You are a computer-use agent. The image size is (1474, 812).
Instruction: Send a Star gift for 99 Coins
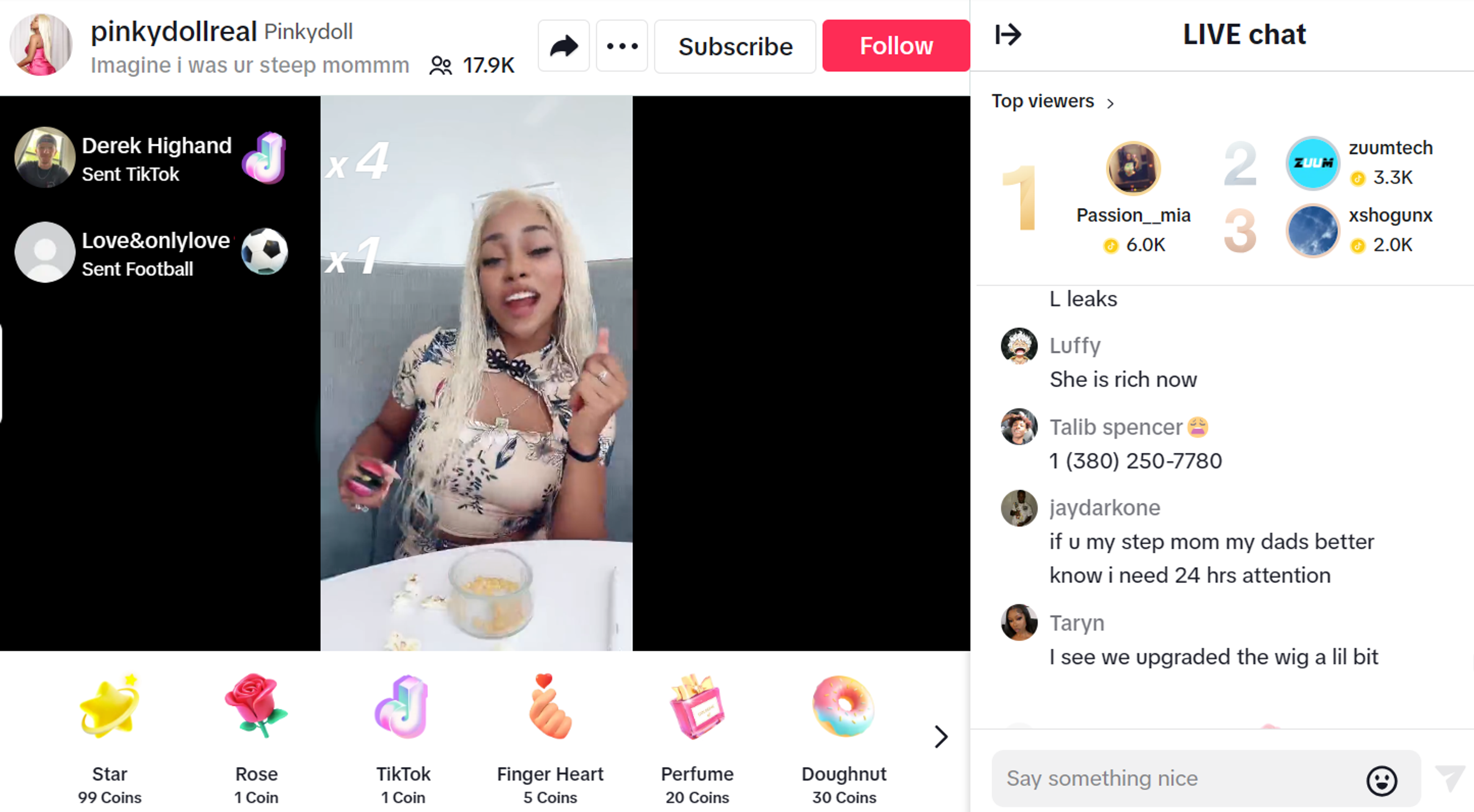tap(109, 739)
